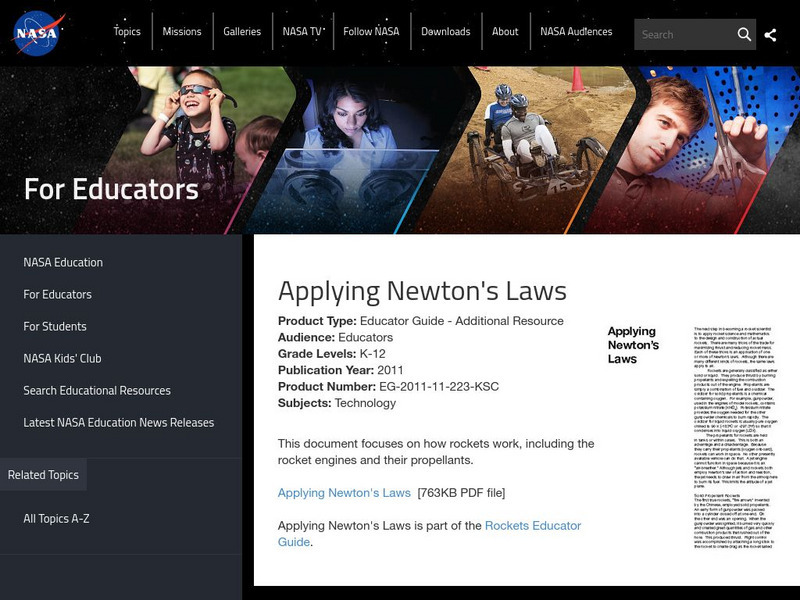Visit NASA Kids' Club sidebar link

62,358
